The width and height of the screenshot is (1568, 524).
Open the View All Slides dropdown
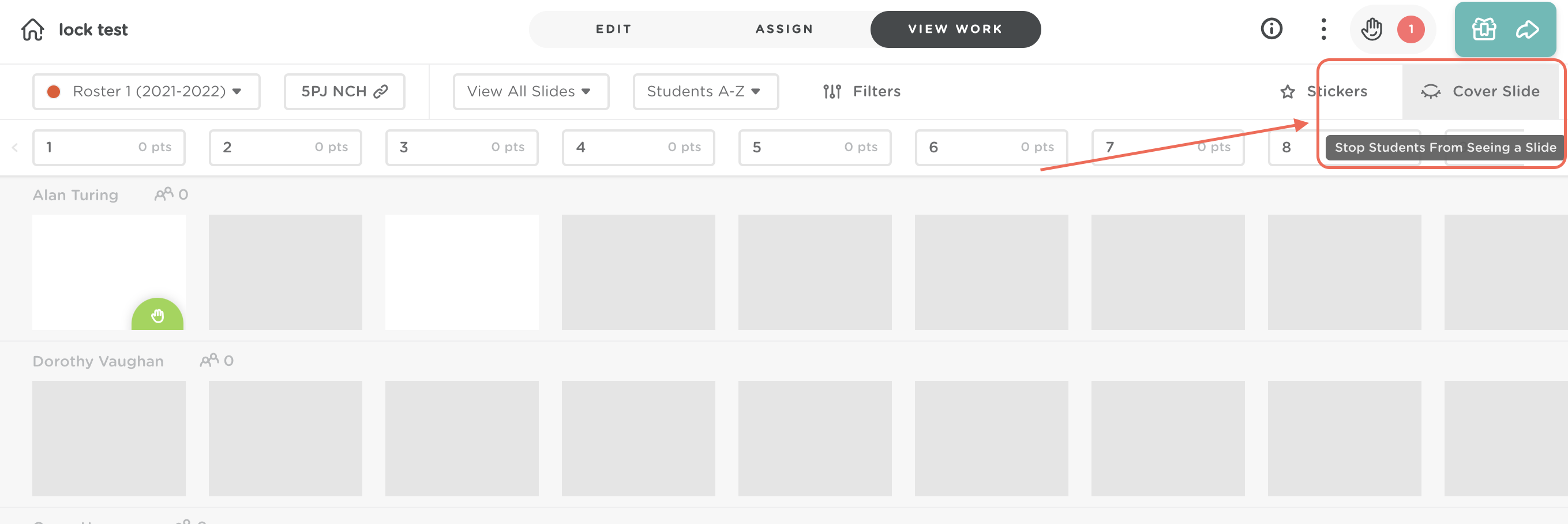tap(530, 91)
